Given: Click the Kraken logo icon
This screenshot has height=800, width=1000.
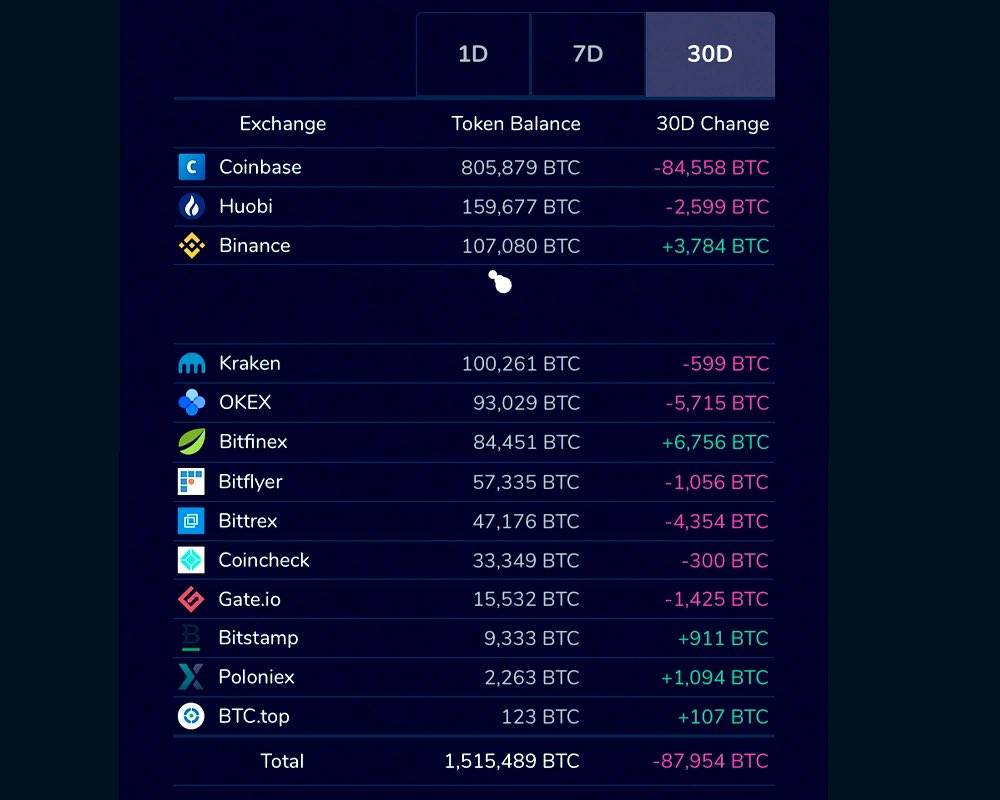Looking at the screenshot, I should (191, 364).
